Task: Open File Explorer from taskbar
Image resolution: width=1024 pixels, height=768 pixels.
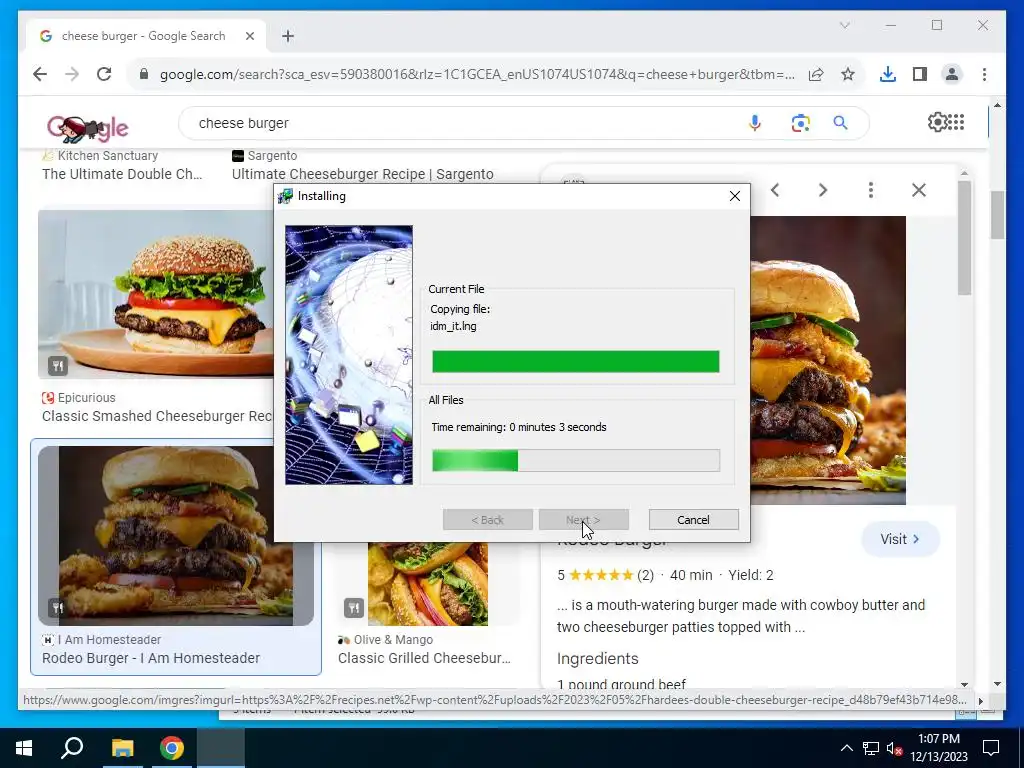Action: (122, 748)
